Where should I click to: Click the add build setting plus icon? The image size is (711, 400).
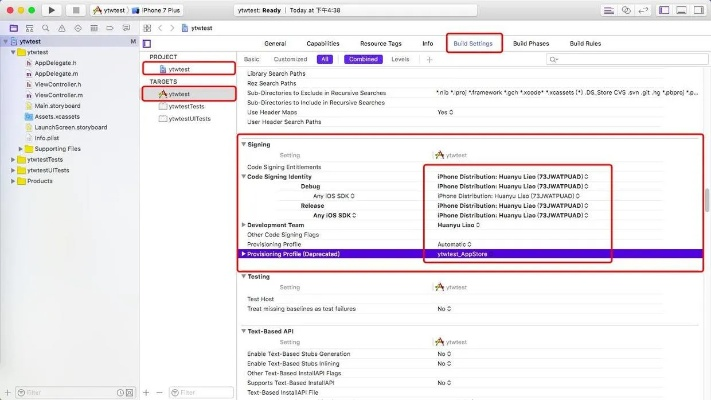point(430,59)
